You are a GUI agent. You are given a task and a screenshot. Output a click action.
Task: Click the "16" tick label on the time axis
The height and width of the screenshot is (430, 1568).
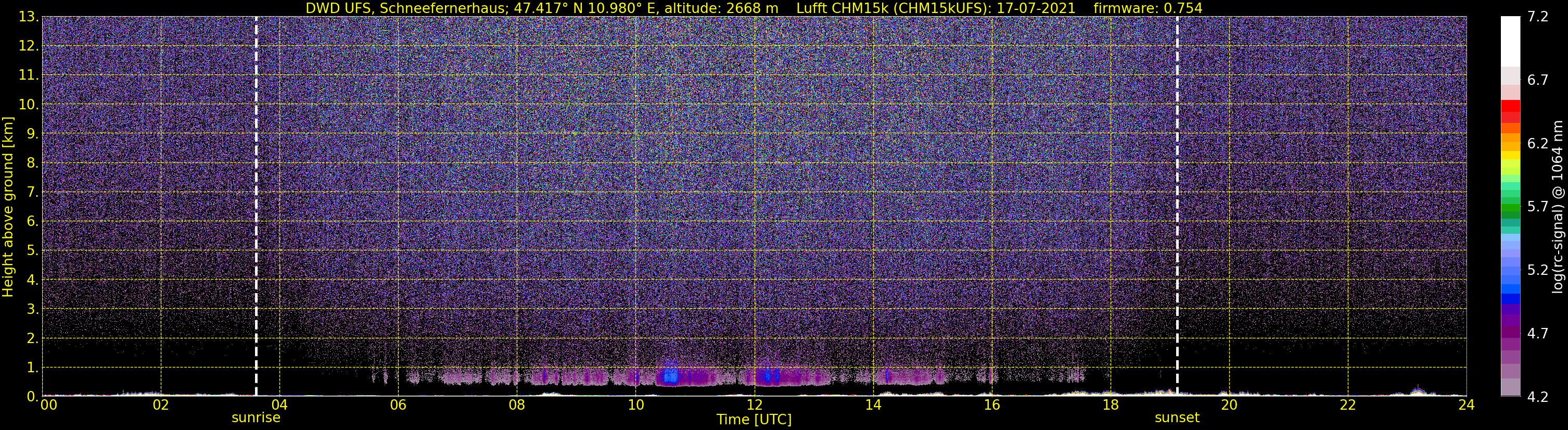click(x=991, y=406)
